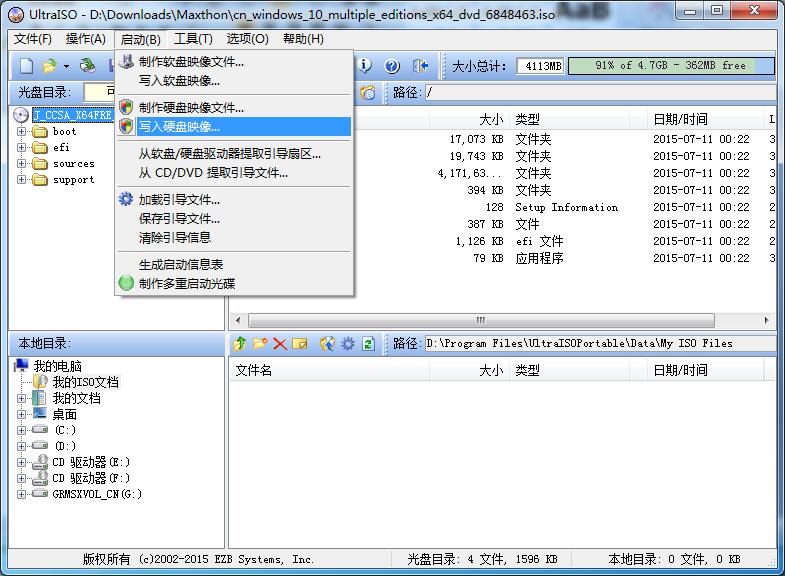Click the Setup Information type cell

pyautogui.click(x=566, y=207)
